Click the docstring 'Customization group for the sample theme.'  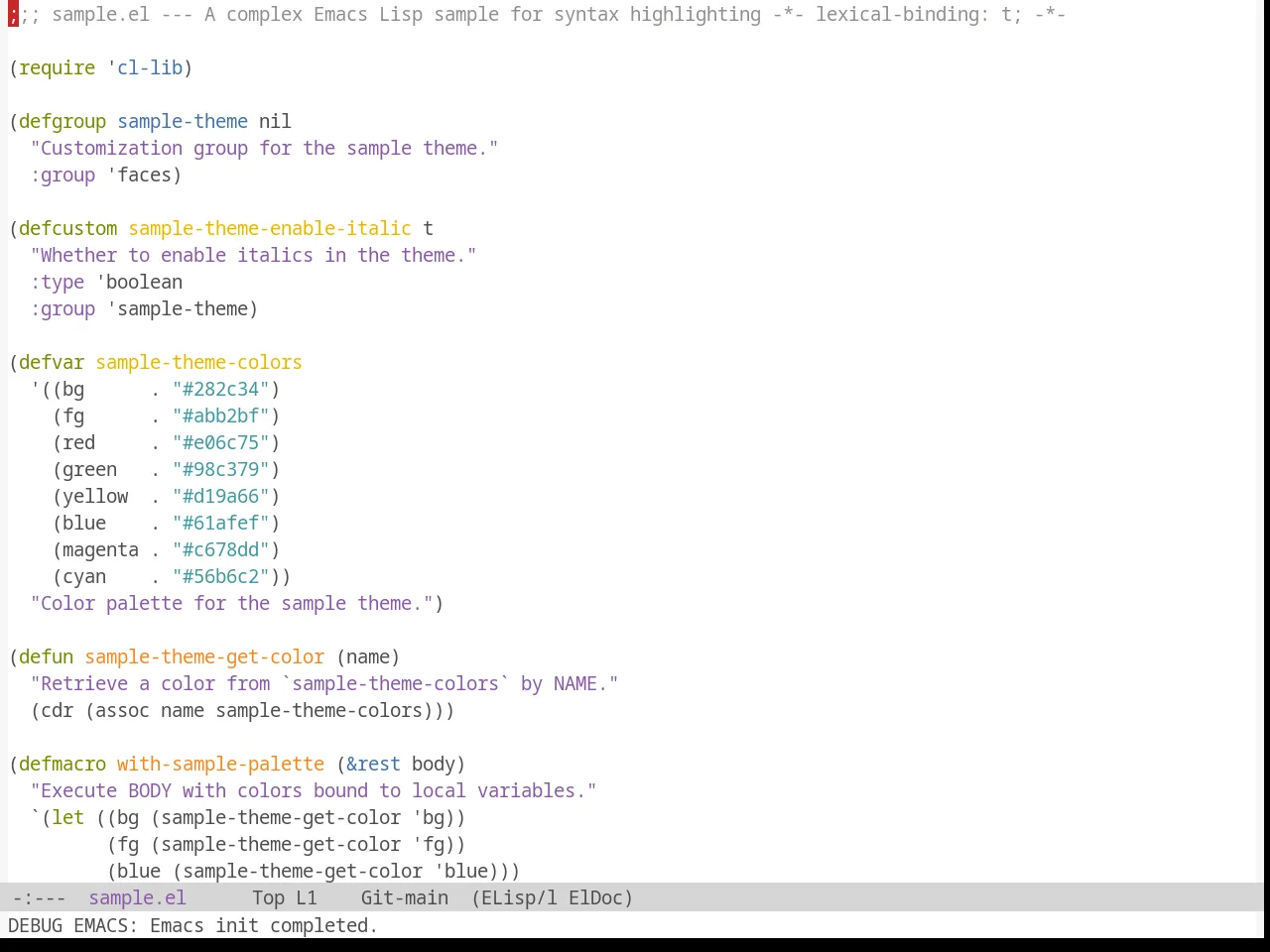pos(264,148)
